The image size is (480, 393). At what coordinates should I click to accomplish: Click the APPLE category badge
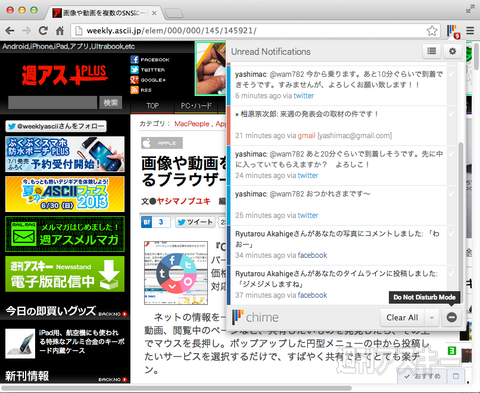(x=162, y=143)
